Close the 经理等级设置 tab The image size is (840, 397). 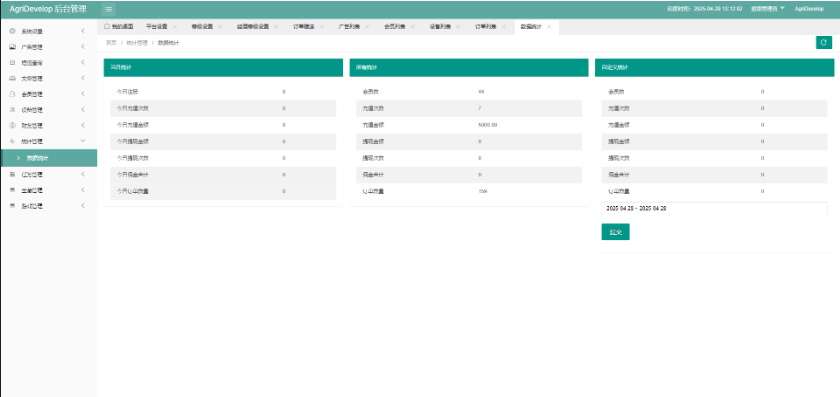tap(276, 26)
